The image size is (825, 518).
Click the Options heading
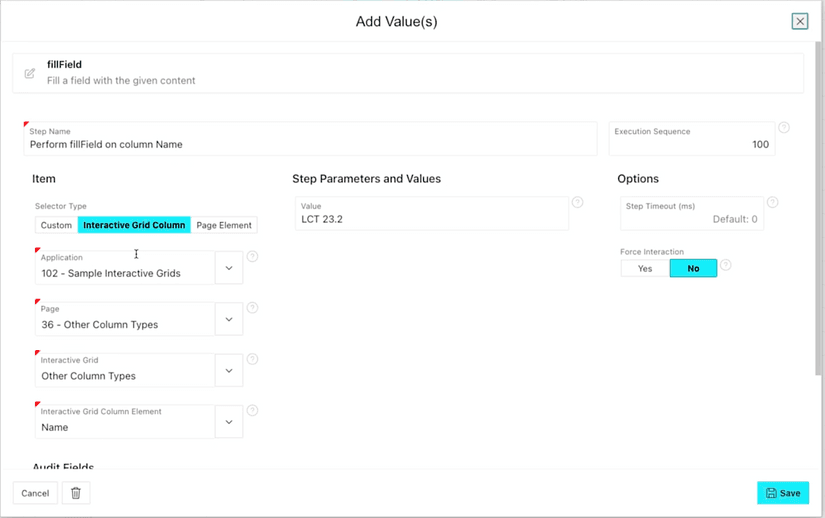point(638,179)
